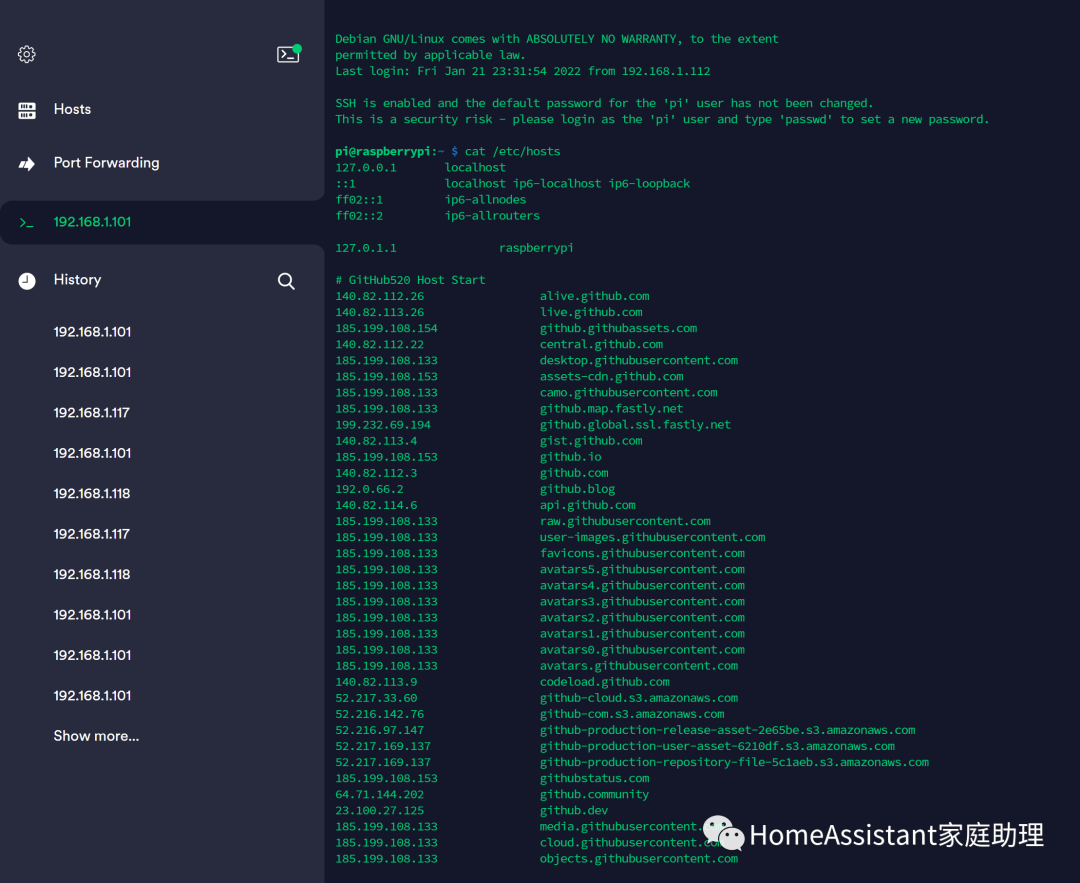Click the github.io hostname

[571, 457]
